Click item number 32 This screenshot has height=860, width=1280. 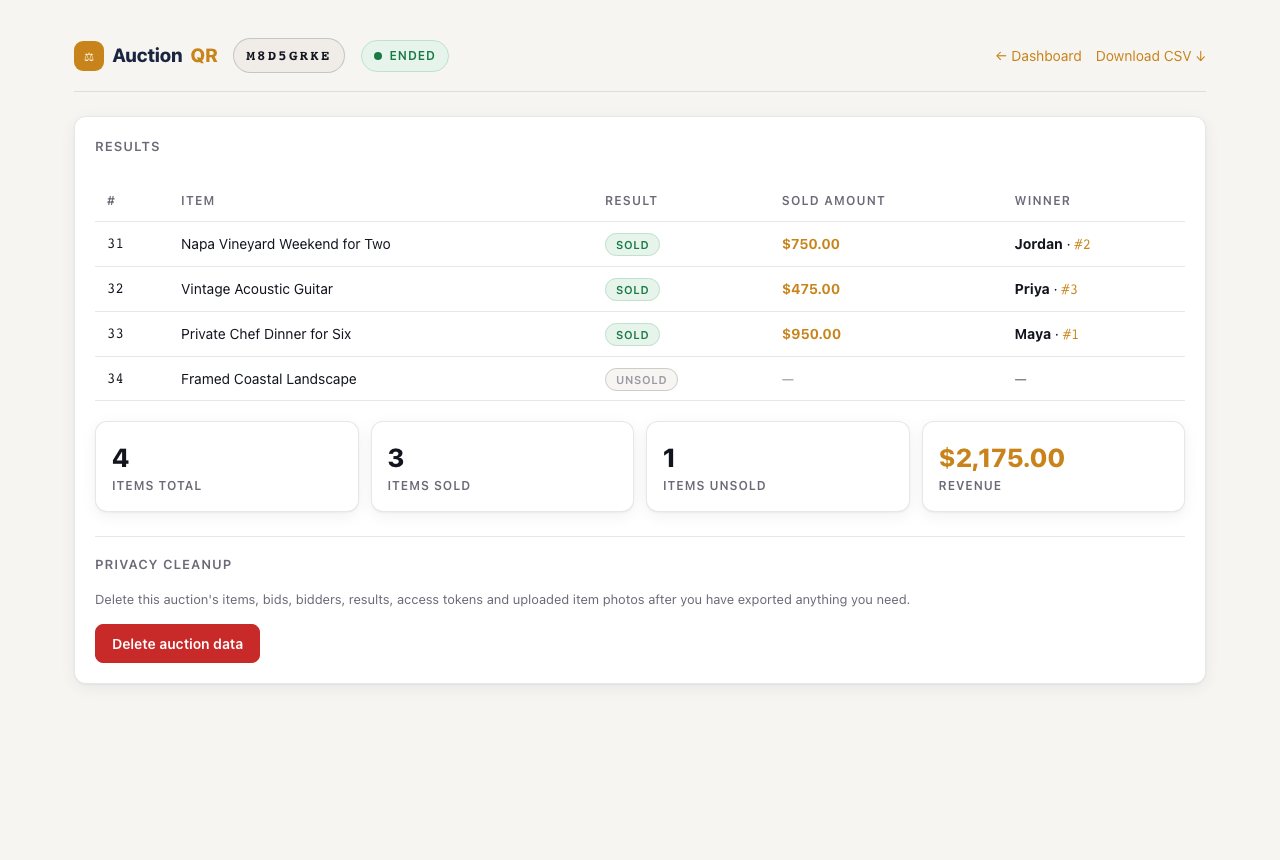point(115,289)
